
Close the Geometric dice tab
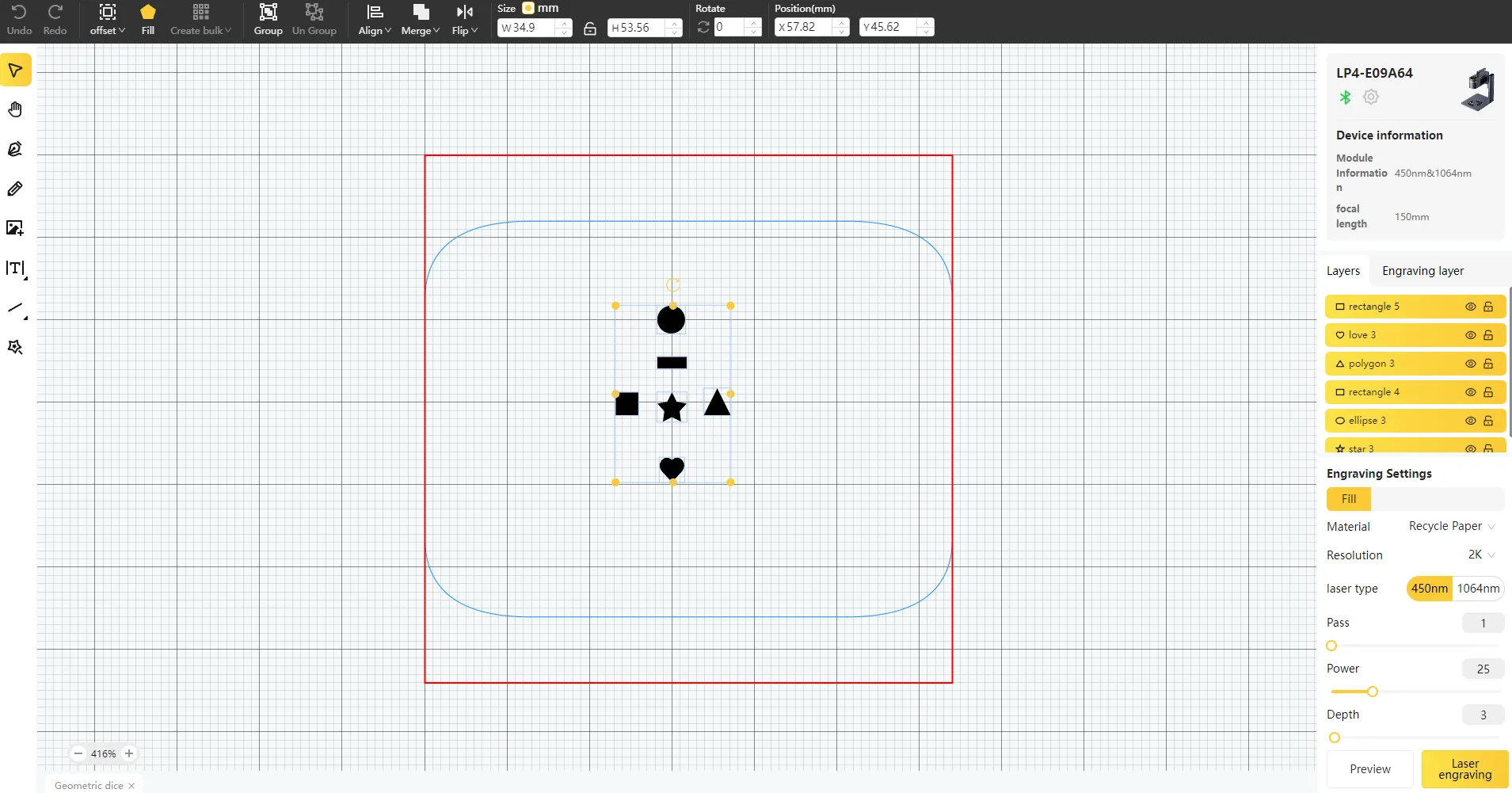131,786
